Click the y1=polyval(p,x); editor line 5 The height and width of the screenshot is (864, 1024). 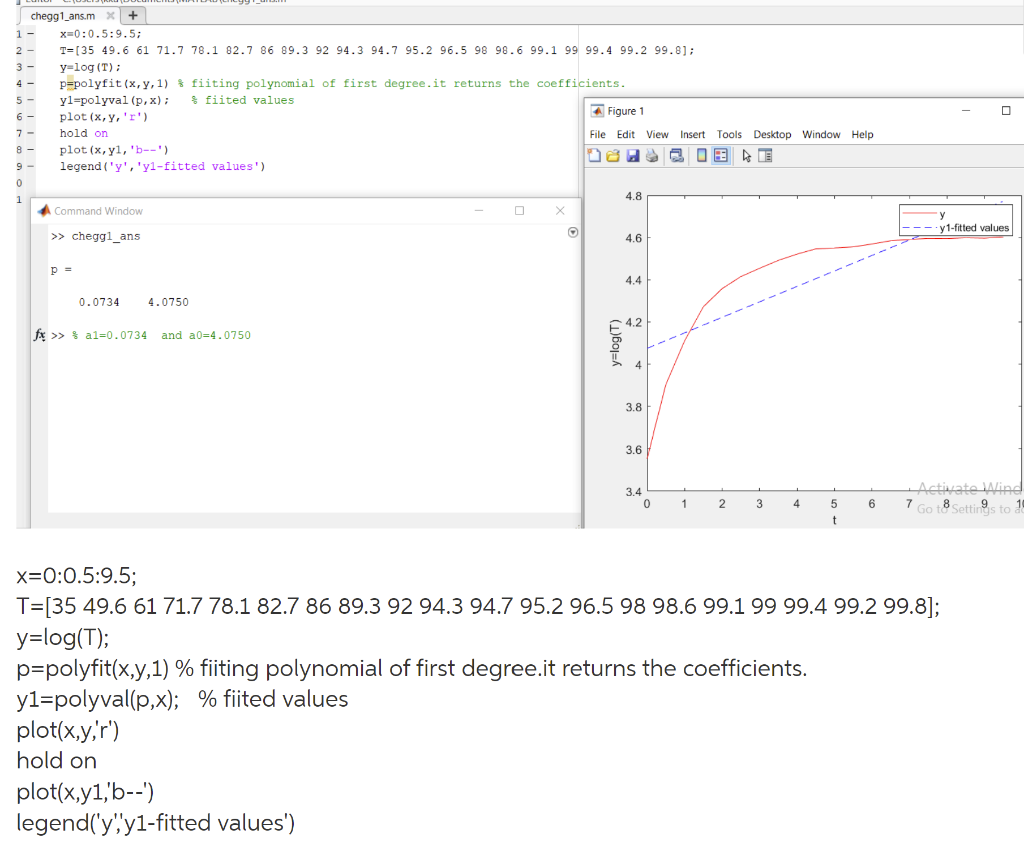coord(114,100)
